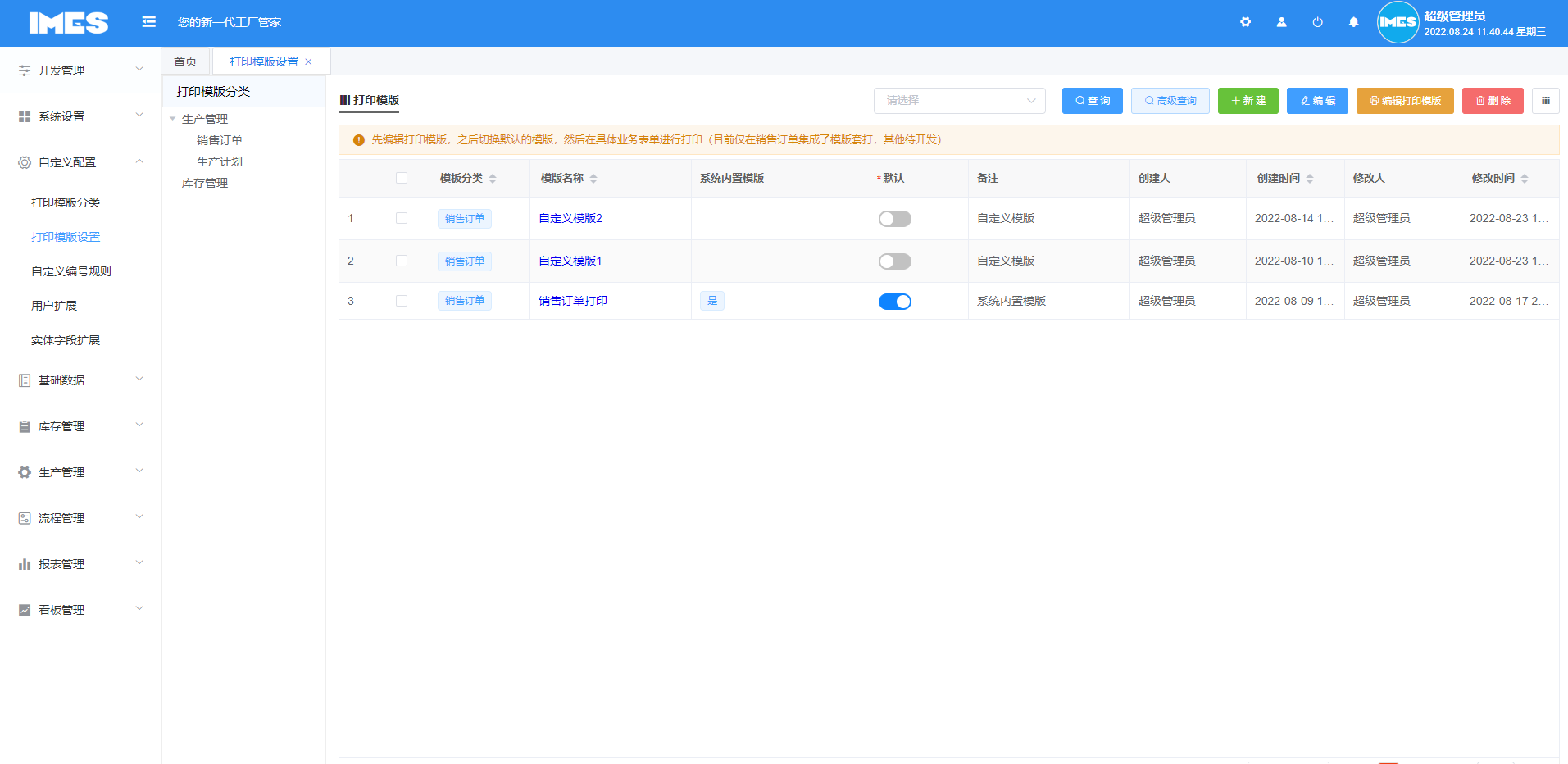Sort by 修改时间 column sort icon

click(1525, 179)
